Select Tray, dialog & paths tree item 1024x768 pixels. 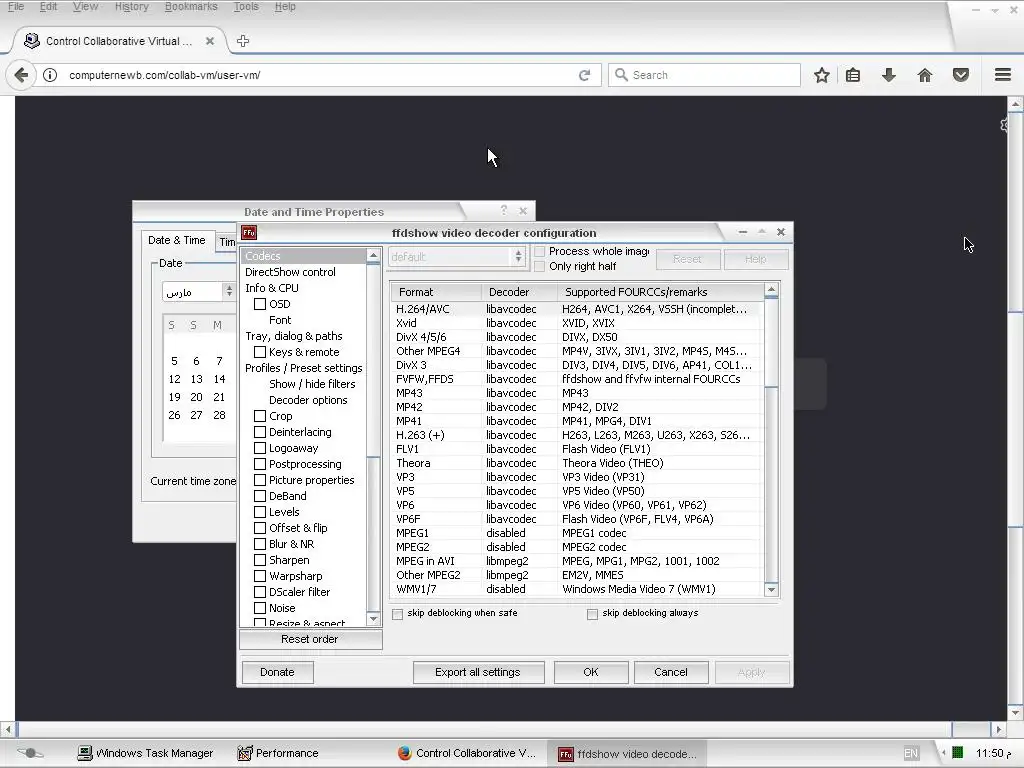click(x=294, y=336)
